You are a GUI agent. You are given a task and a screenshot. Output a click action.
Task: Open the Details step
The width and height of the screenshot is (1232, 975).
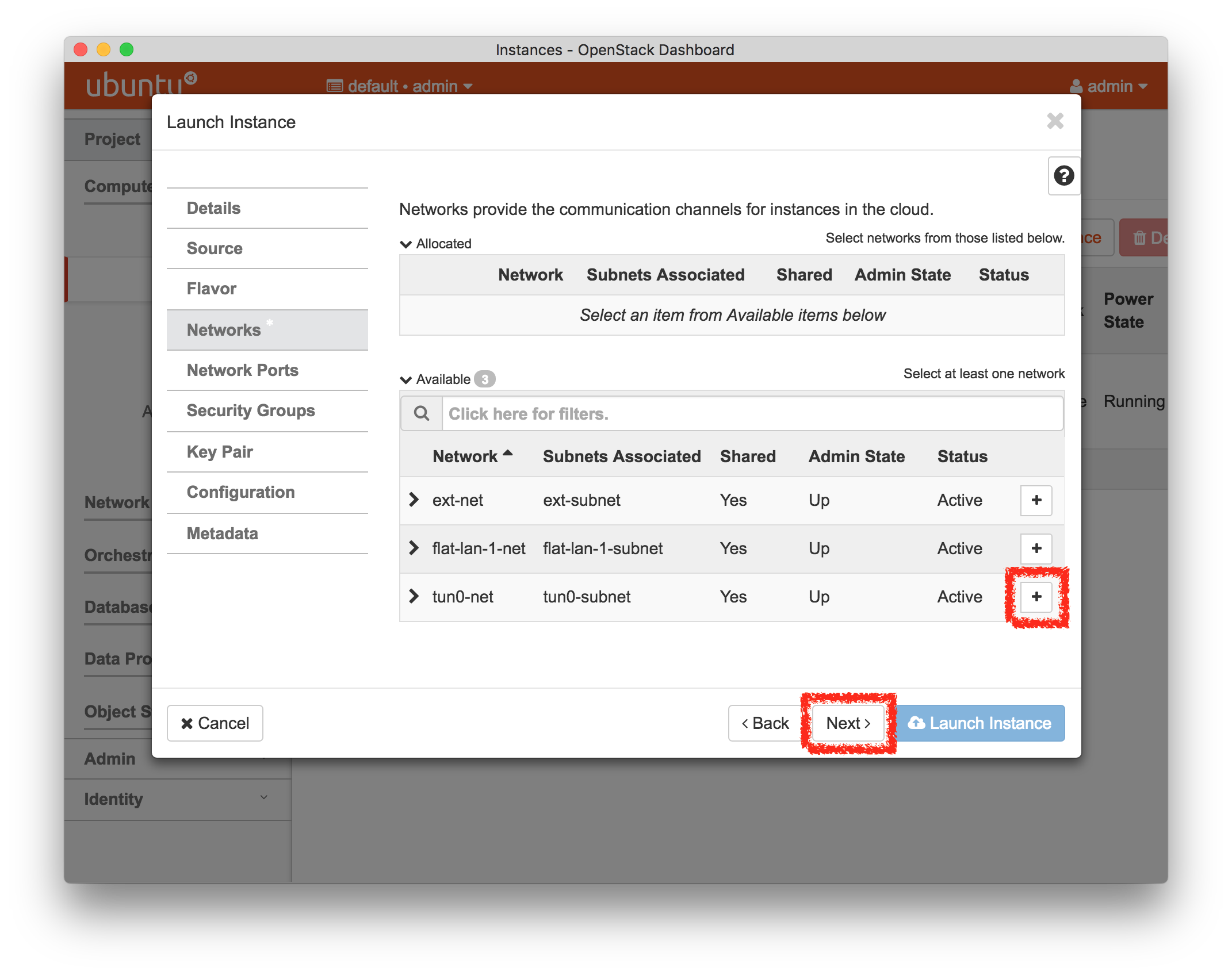(x=267, y=208)
